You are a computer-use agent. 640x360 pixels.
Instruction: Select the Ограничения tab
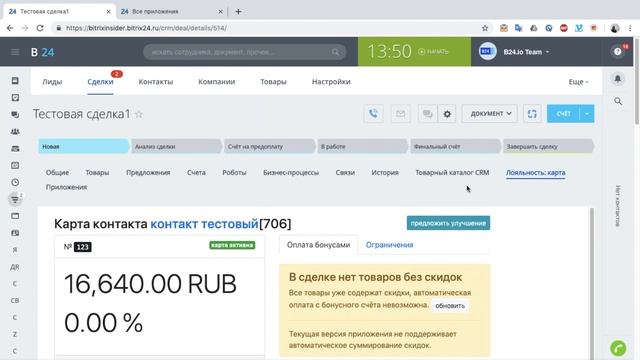pyautogui.click(x=389, y=244)
